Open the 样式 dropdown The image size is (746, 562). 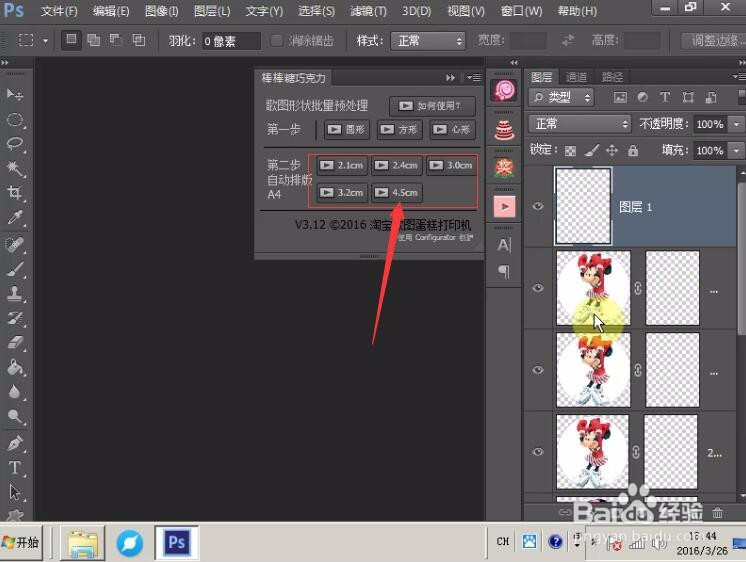(x=428, y=41)
